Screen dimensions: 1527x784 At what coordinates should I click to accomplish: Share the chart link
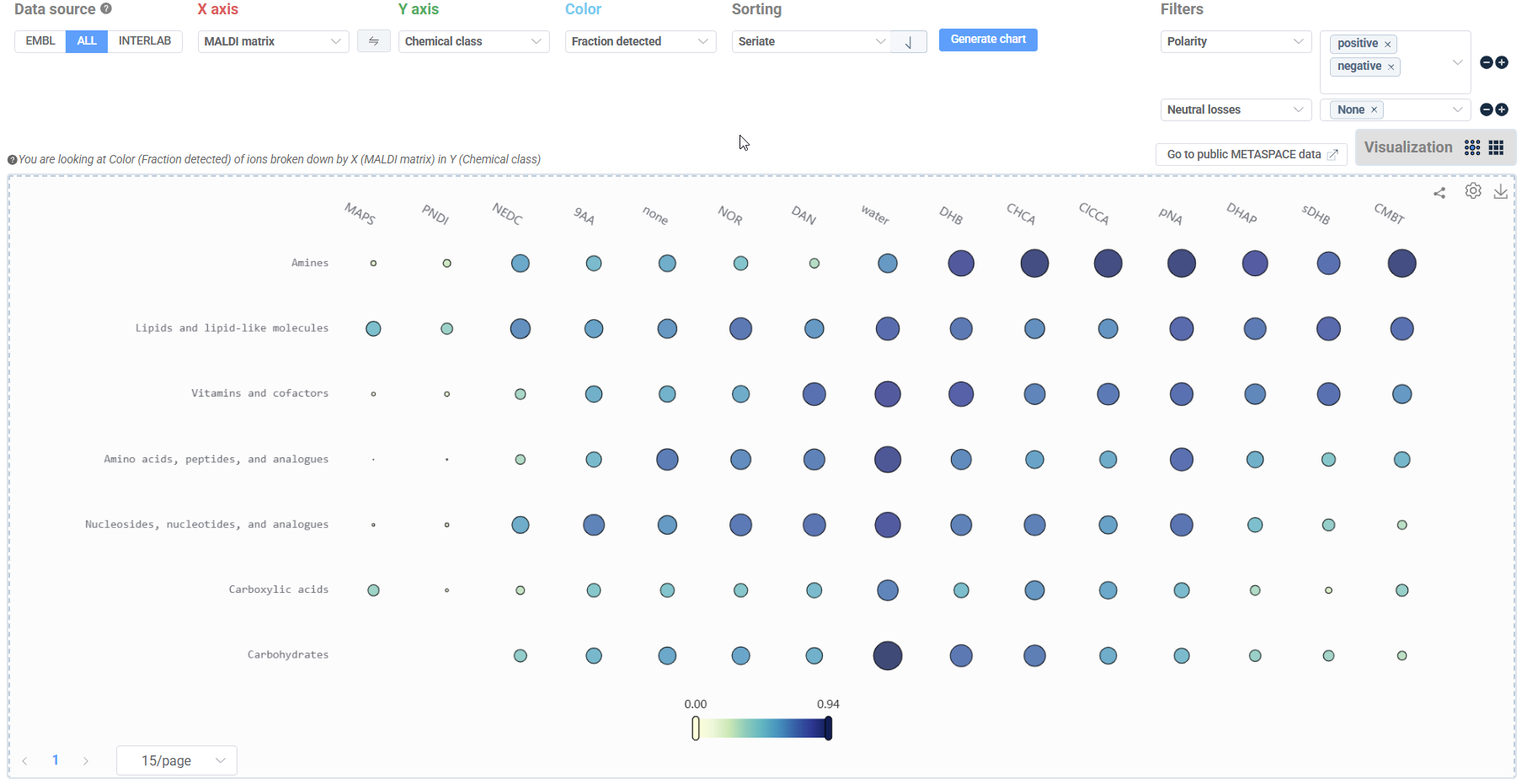(x=1440, y=193)
